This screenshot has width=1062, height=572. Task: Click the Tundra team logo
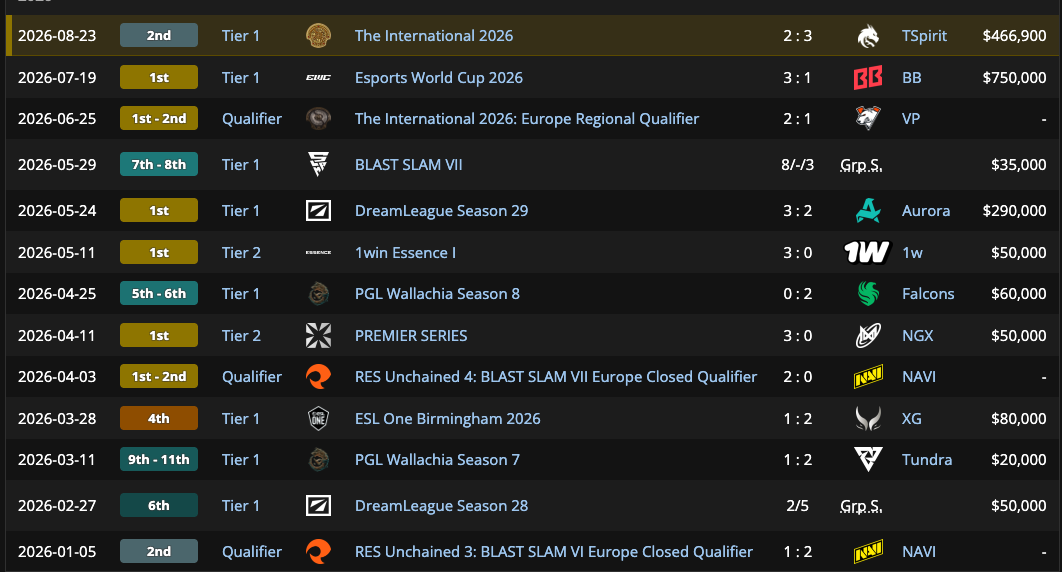pyautogui.click(x=868, y=460)
